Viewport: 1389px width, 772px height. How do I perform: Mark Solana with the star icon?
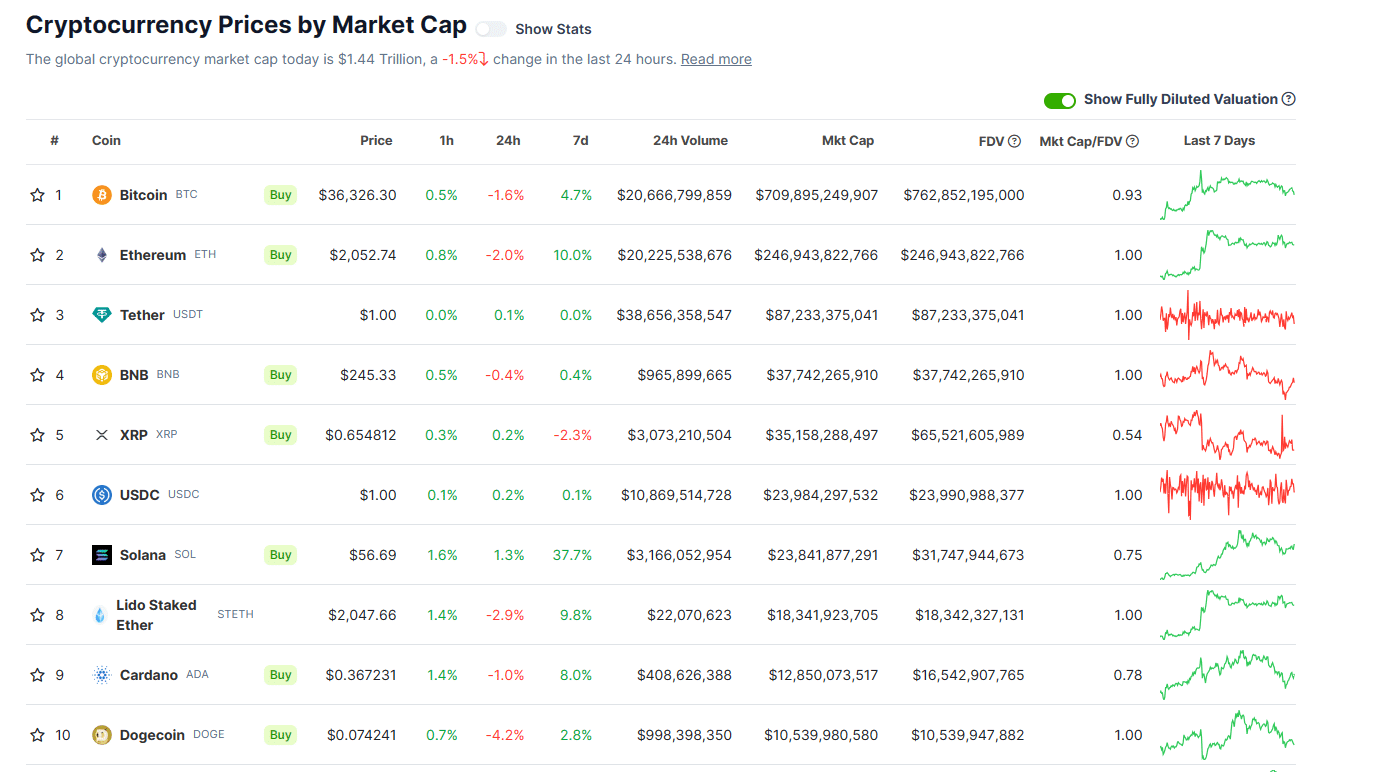point(37,555)
